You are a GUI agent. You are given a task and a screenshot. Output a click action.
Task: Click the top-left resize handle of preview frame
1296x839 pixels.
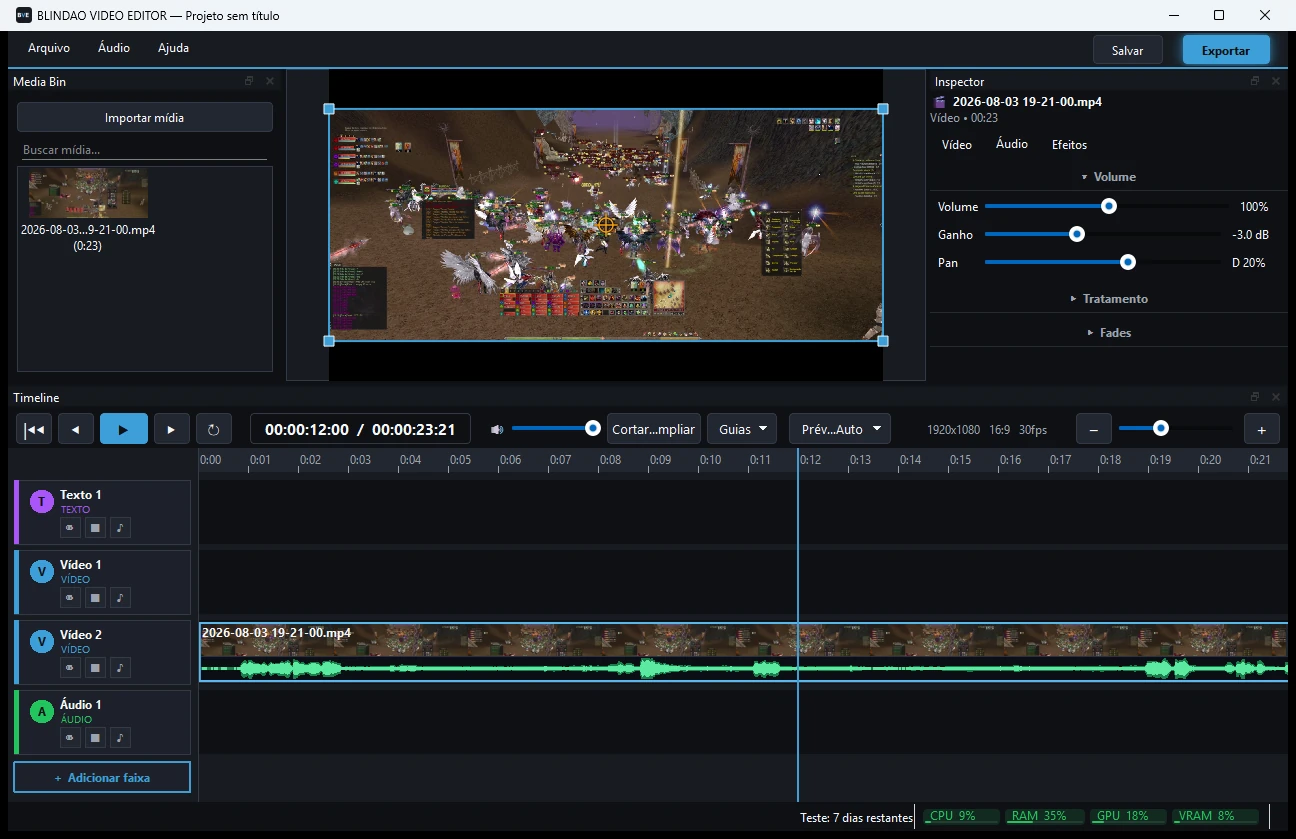[x=329, y=109]
